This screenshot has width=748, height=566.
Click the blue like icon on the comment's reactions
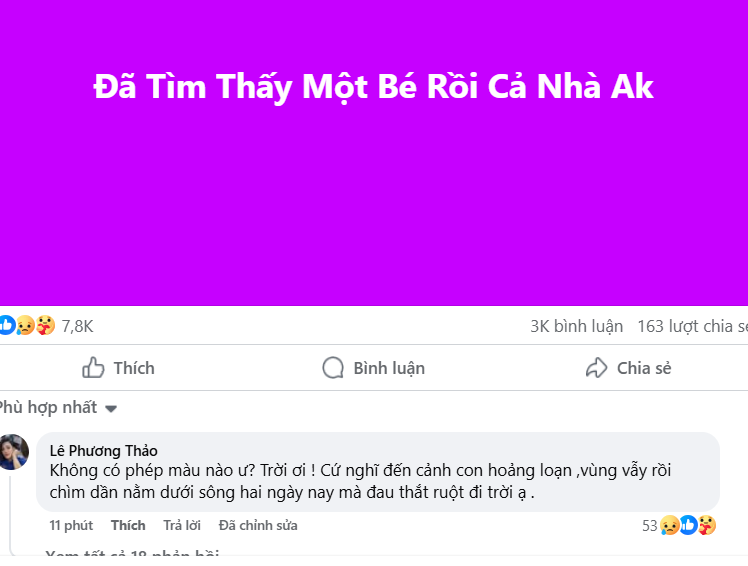pos(688,525)
